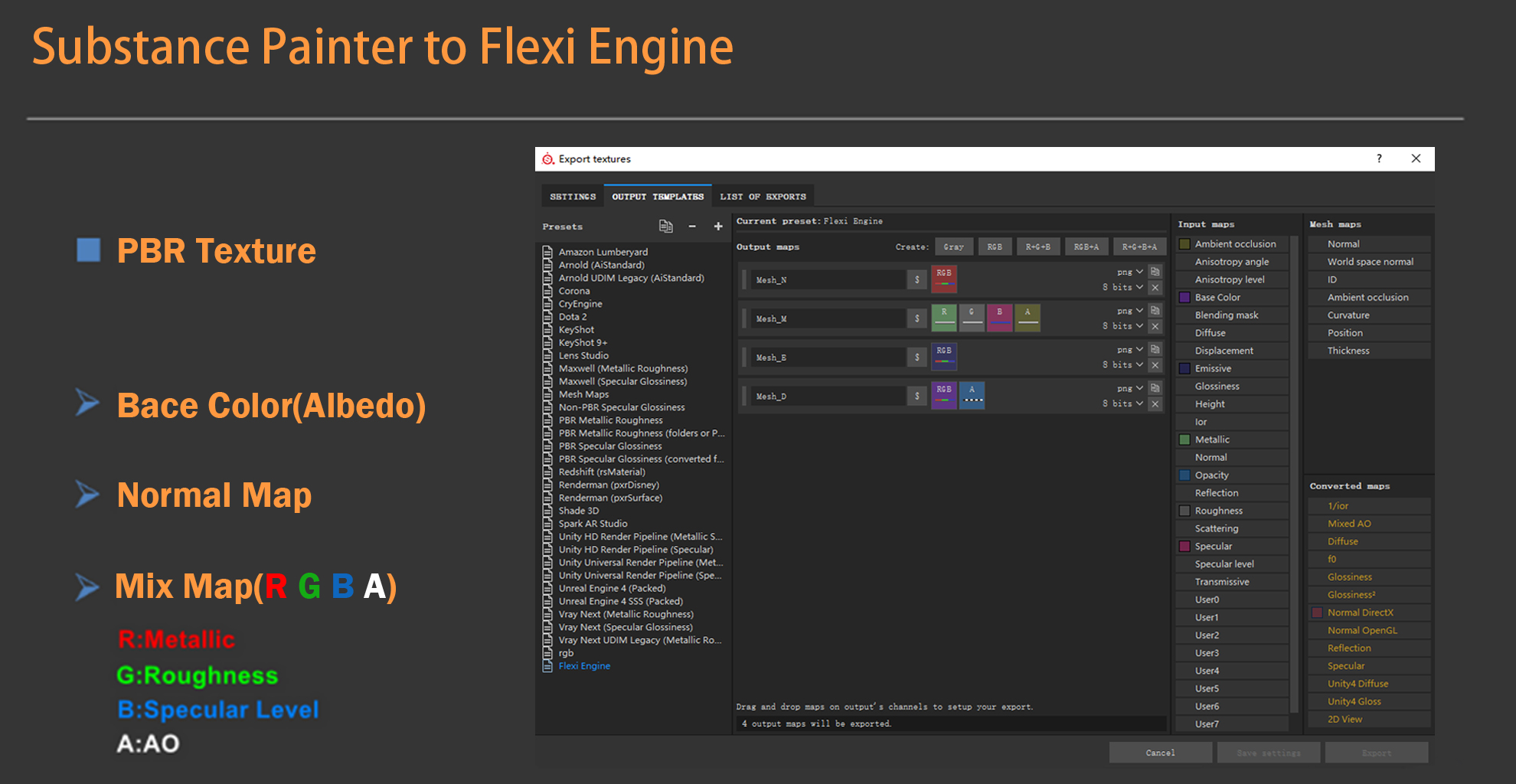Open the png format dropdown for Mesh_D
1516x784 pixels.
click(1129, 388)
